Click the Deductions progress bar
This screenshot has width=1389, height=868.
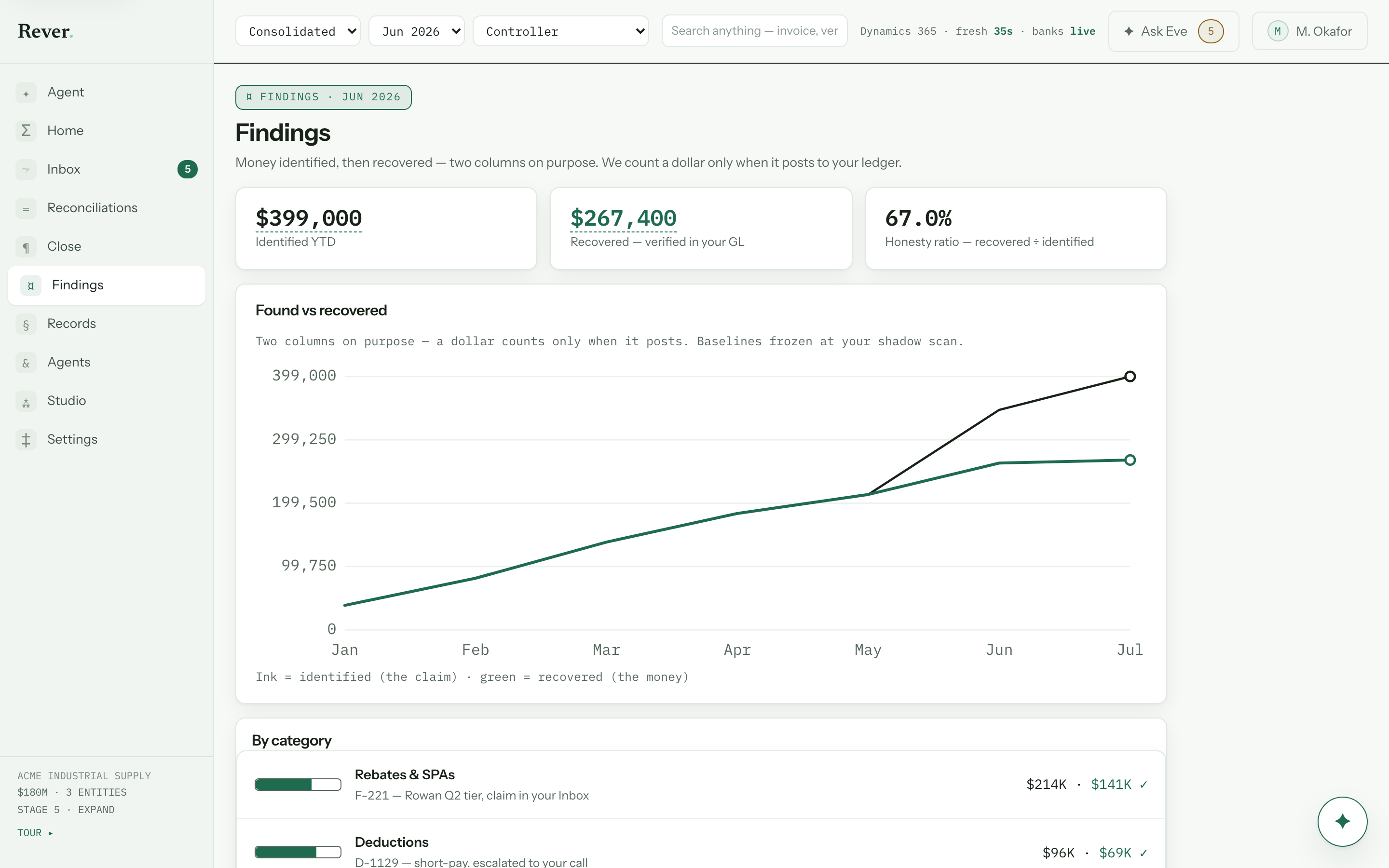298,852
